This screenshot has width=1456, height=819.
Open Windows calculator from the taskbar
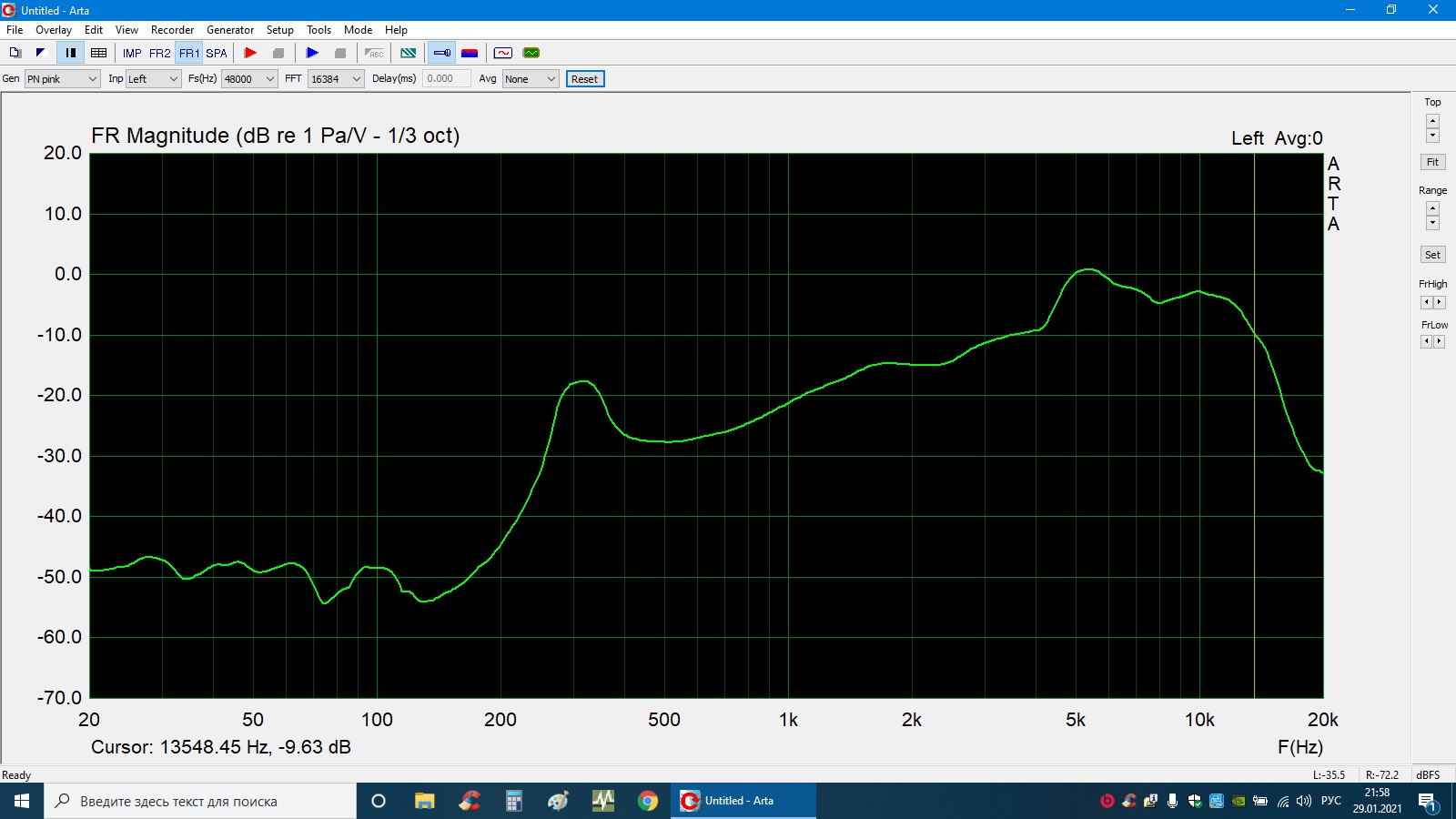514,801
